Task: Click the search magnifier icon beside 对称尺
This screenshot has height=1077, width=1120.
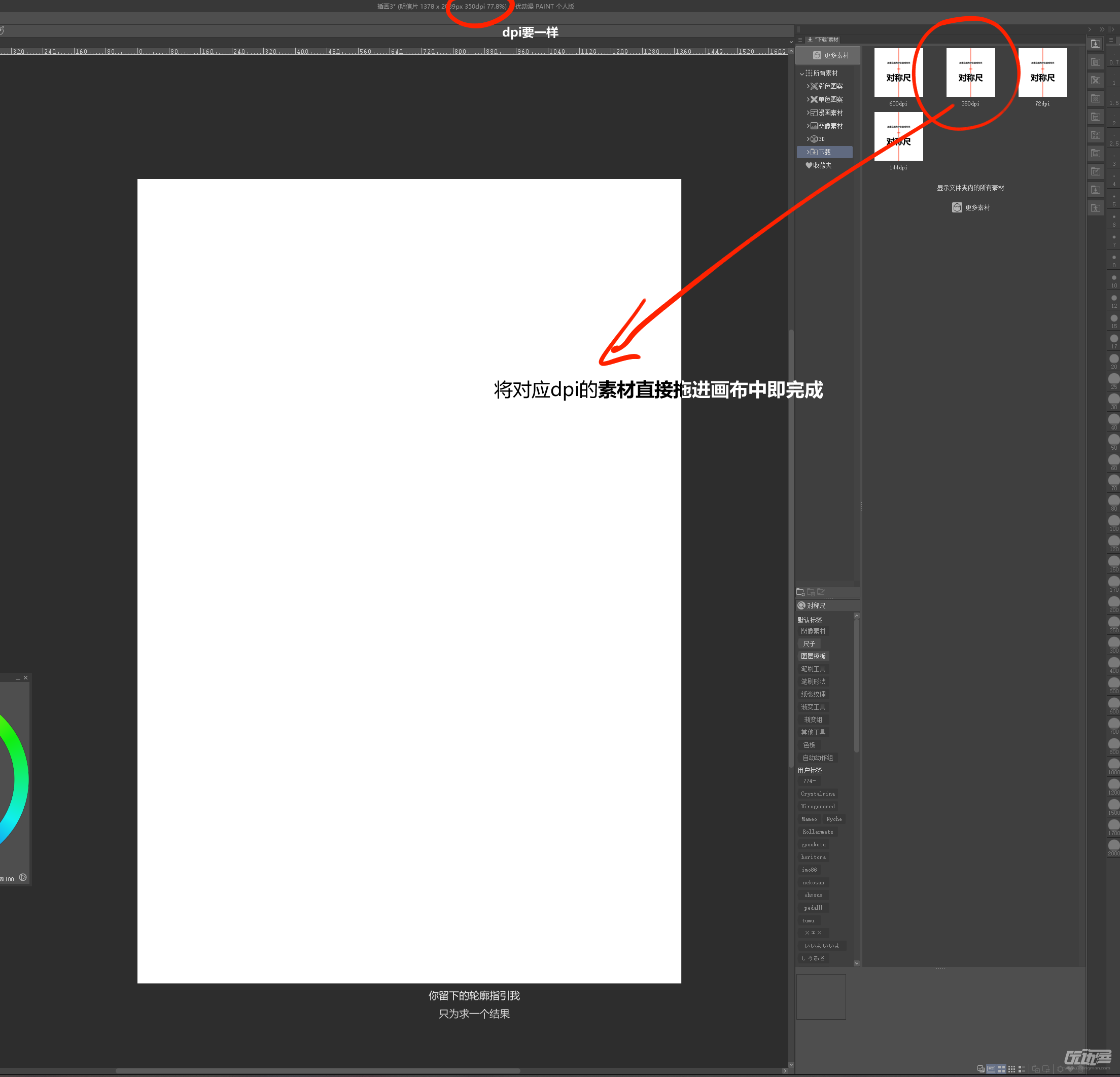Action: point(801,605)
